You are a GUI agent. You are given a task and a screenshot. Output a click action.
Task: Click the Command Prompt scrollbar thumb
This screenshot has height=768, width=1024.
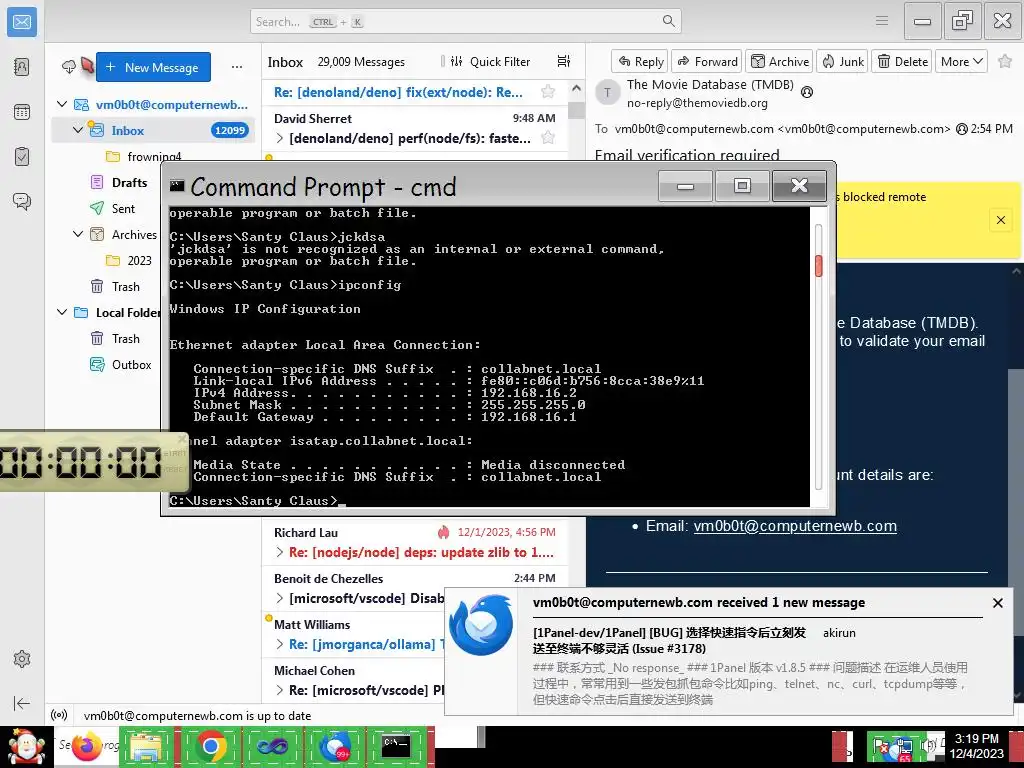[818, 266]
